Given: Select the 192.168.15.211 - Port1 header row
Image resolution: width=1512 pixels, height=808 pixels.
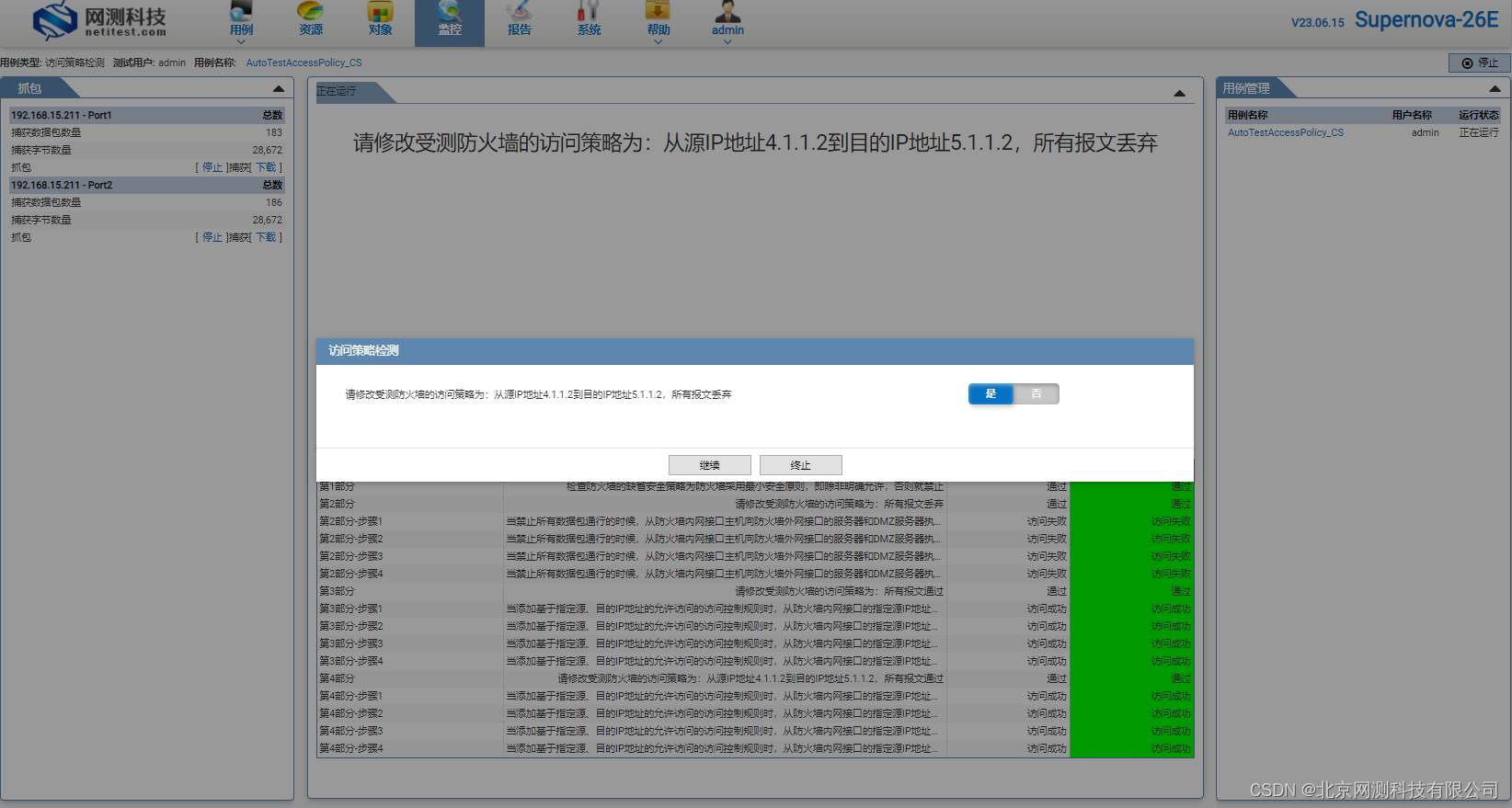Looking at the screenshot, I should tap(147, 115).
